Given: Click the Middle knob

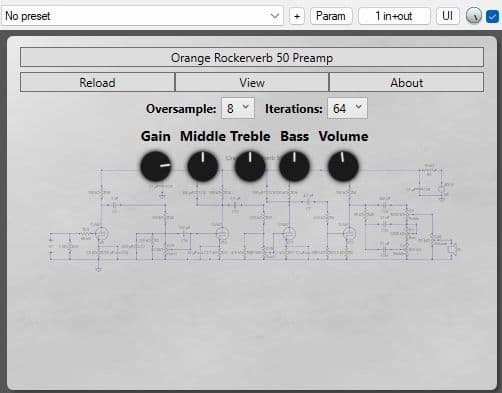Looking at the screenshot, I should (x=203, y=166).
